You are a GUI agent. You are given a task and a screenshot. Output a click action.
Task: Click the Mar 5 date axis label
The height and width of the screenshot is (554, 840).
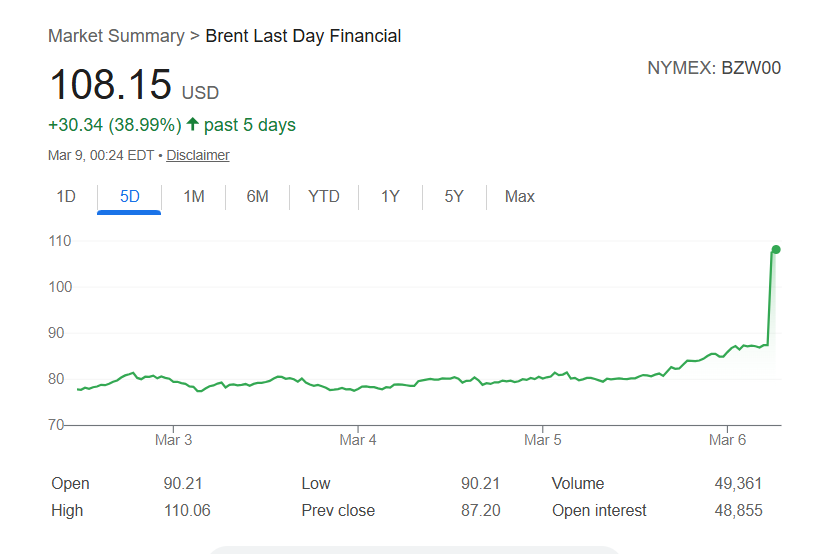click(x=543, y=440)
